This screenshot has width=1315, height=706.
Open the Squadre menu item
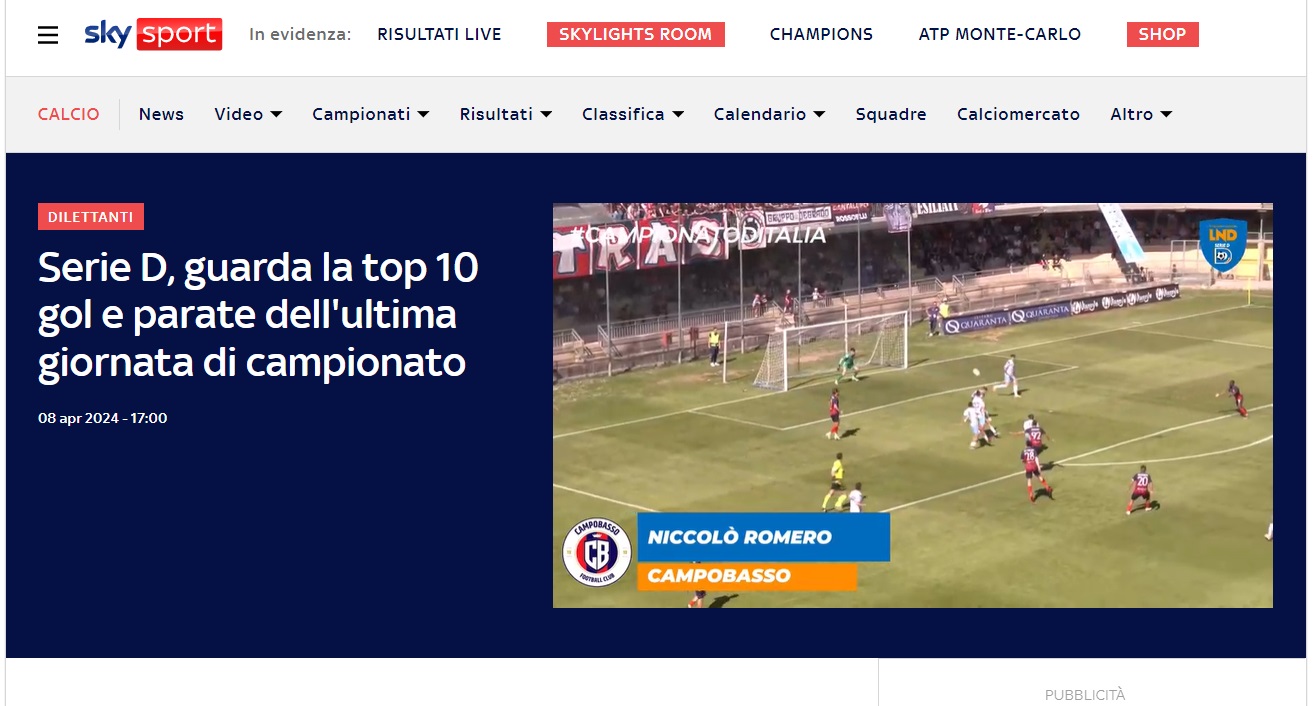[891, 114]
